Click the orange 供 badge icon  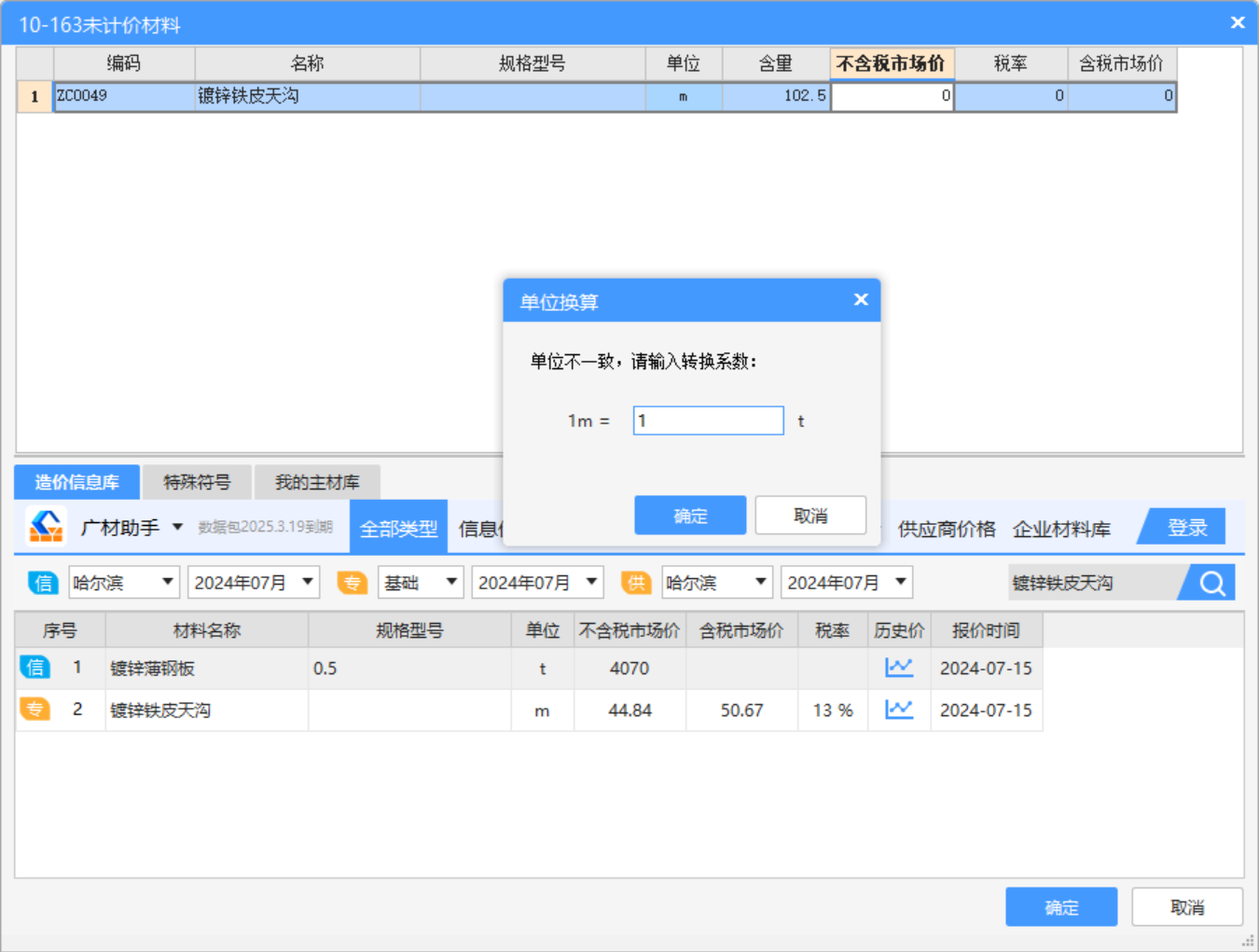point(636,583)
